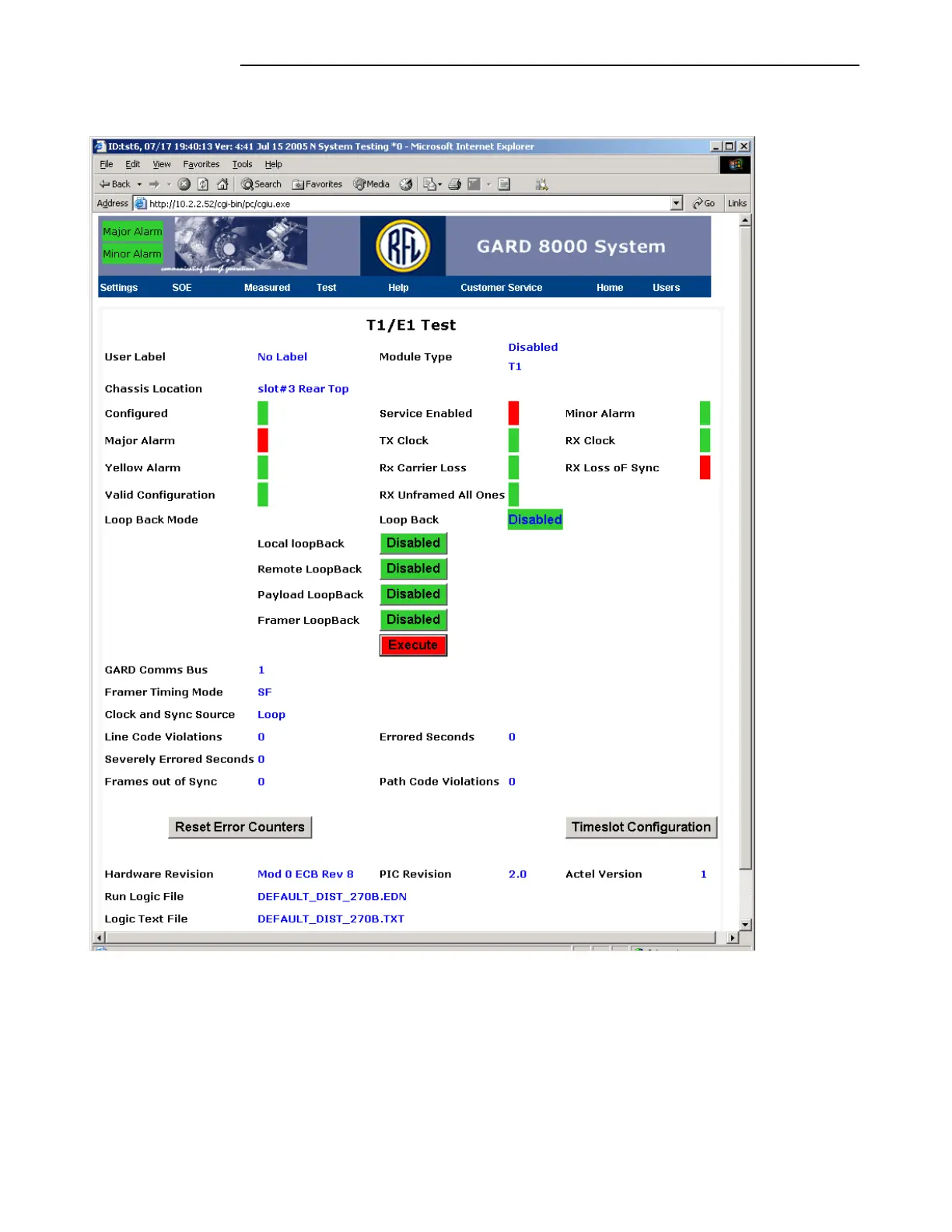Click the Messenger icon in the toolbar
The width and height of the screenshot is (952, 1232).
(541, 184)
